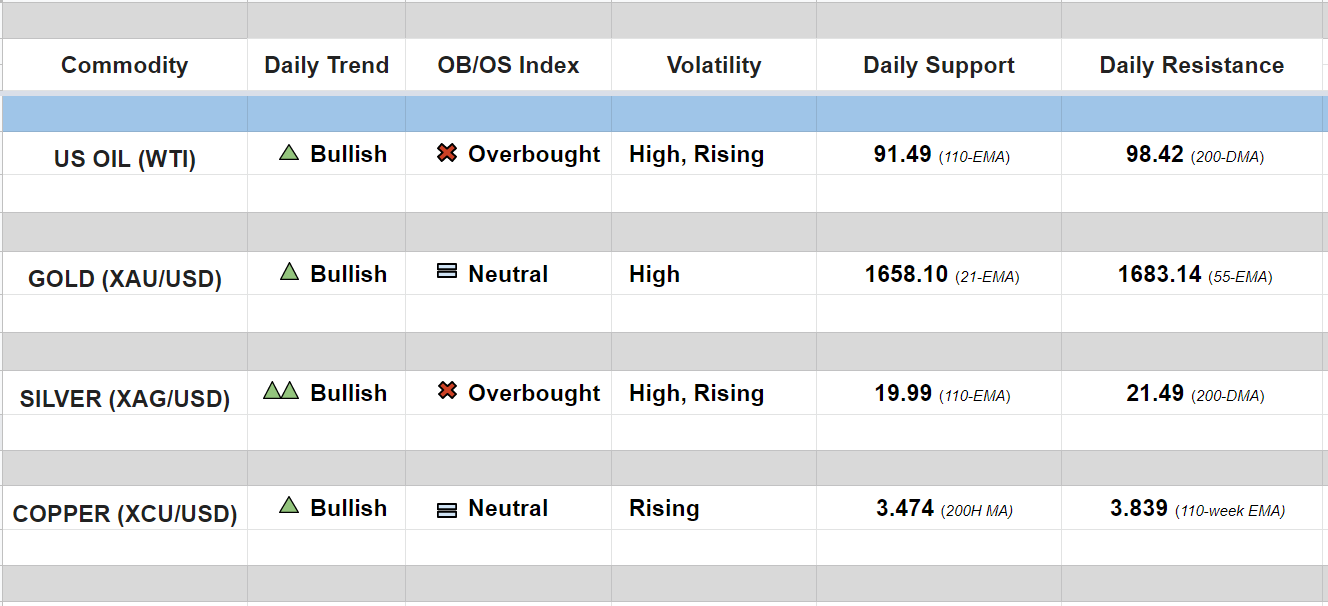Click the neutral bars icon in Copper row
The width and height of the screenshot is (1328, 606).
pos(447,510)
